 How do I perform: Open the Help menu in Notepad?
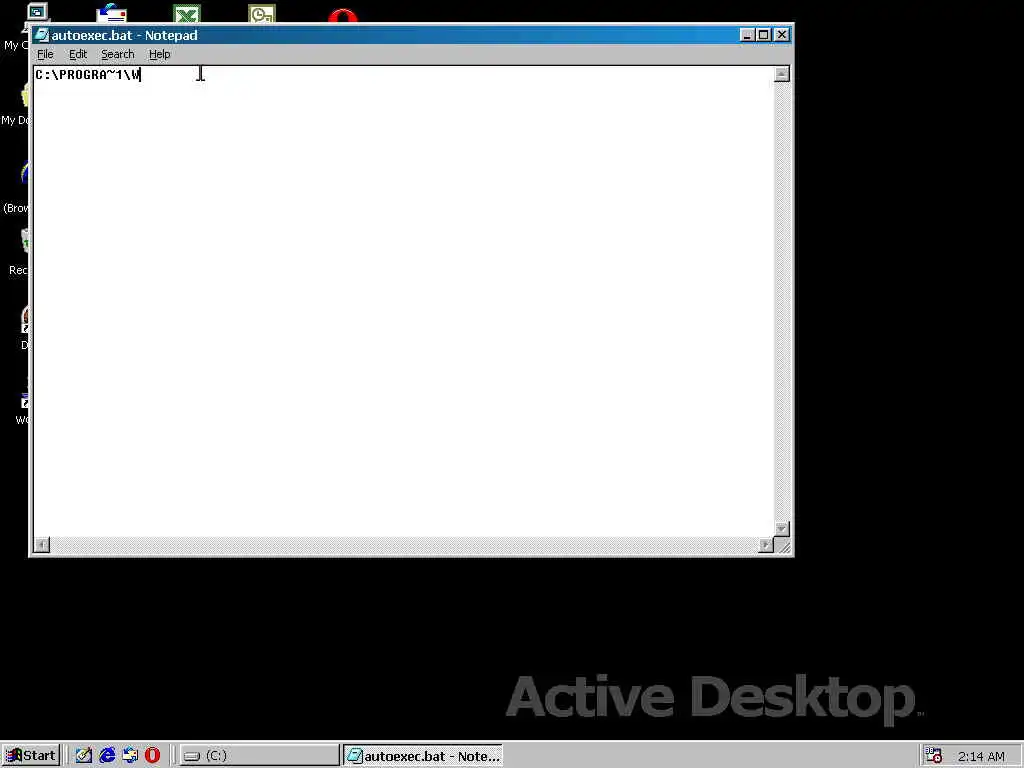tap(159, 54)
